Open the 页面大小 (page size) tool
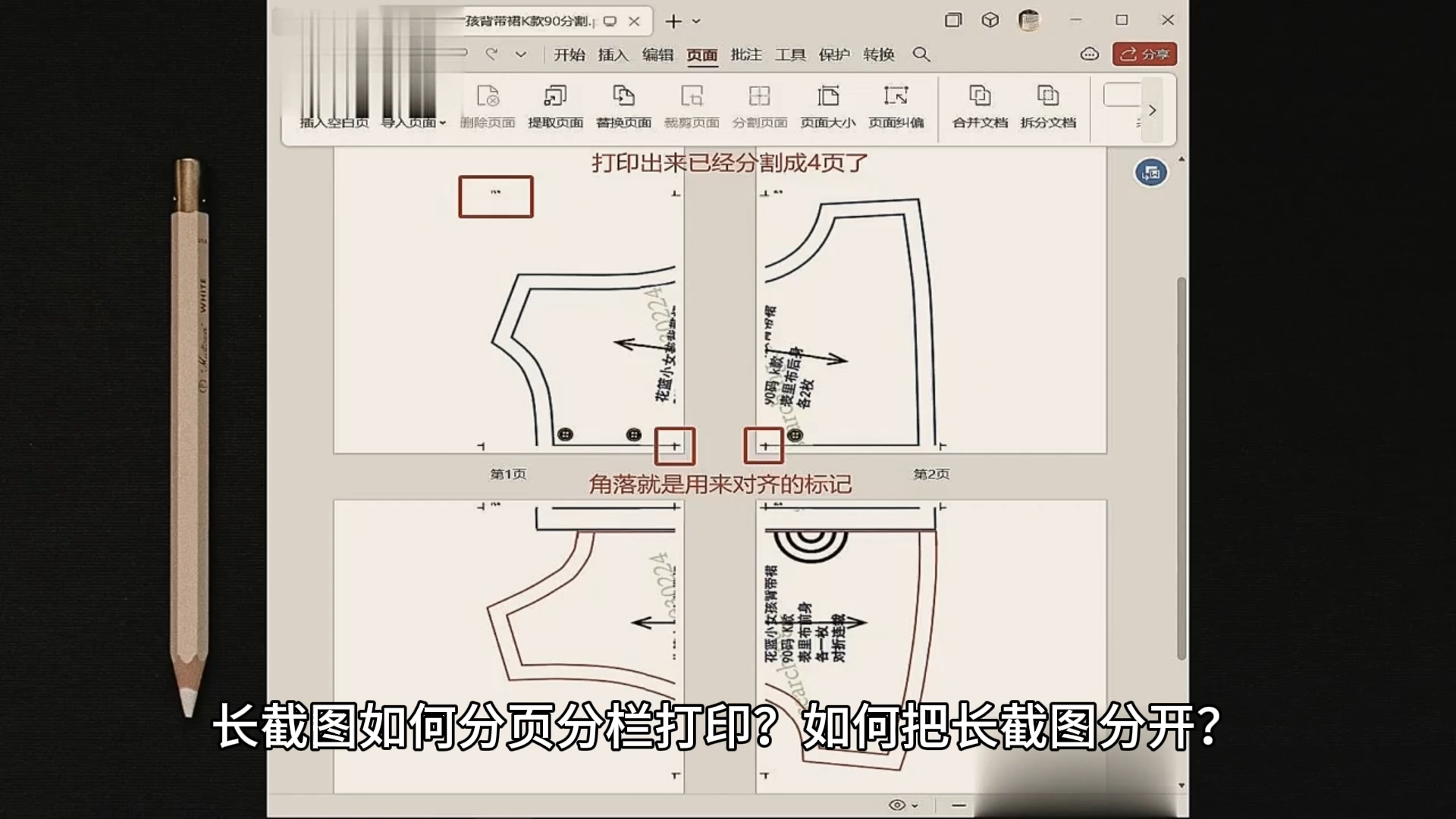Image resolution: width=1456 pixels, height=819 pixels. pos(827,97)
